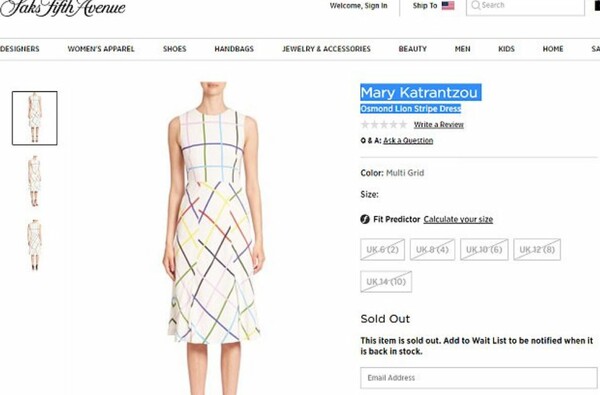
Task: Choose size UK 12 (8)
Action: (537, 250)
